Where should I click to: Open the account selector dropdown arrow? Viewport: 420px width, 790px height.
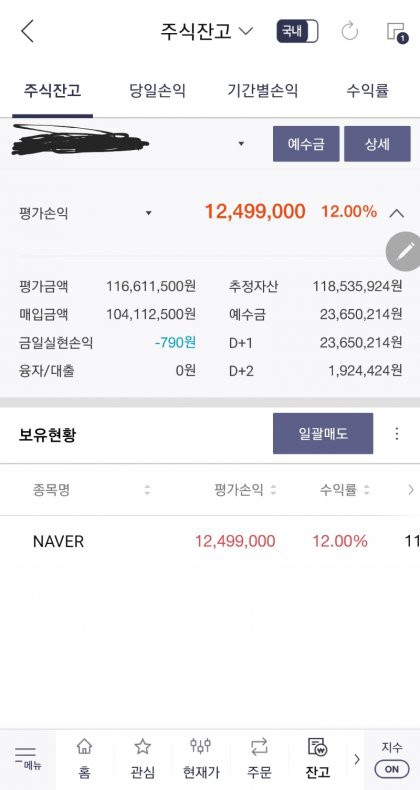241,144
